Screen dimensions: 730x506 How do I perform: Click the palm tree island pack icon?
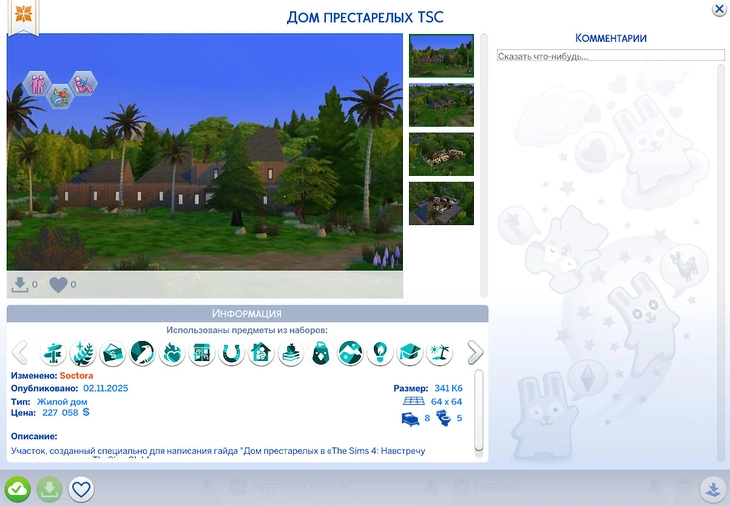pos(439,353)
